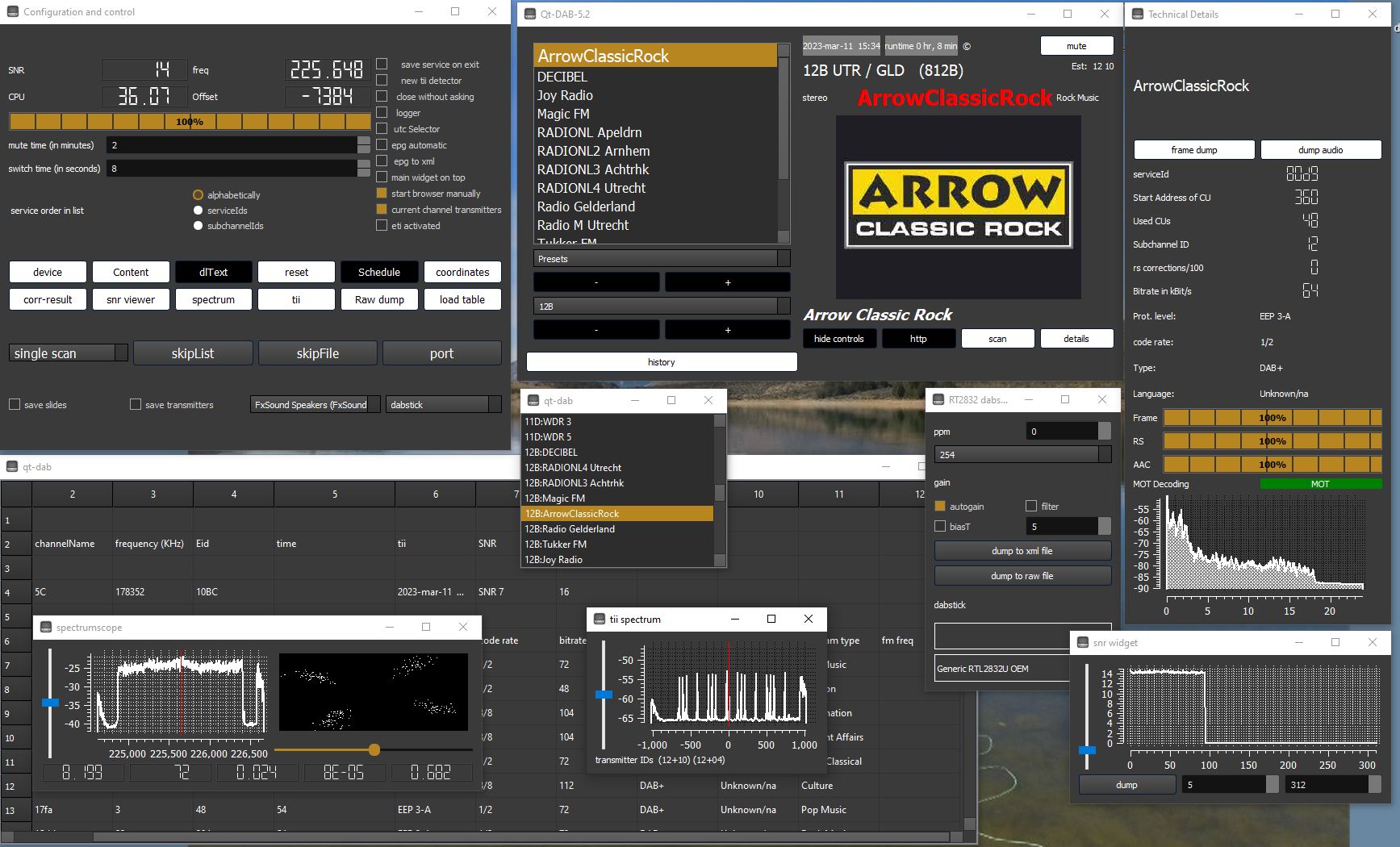
Task: Enable utc Selector checkbox
Action: (382, 128)
